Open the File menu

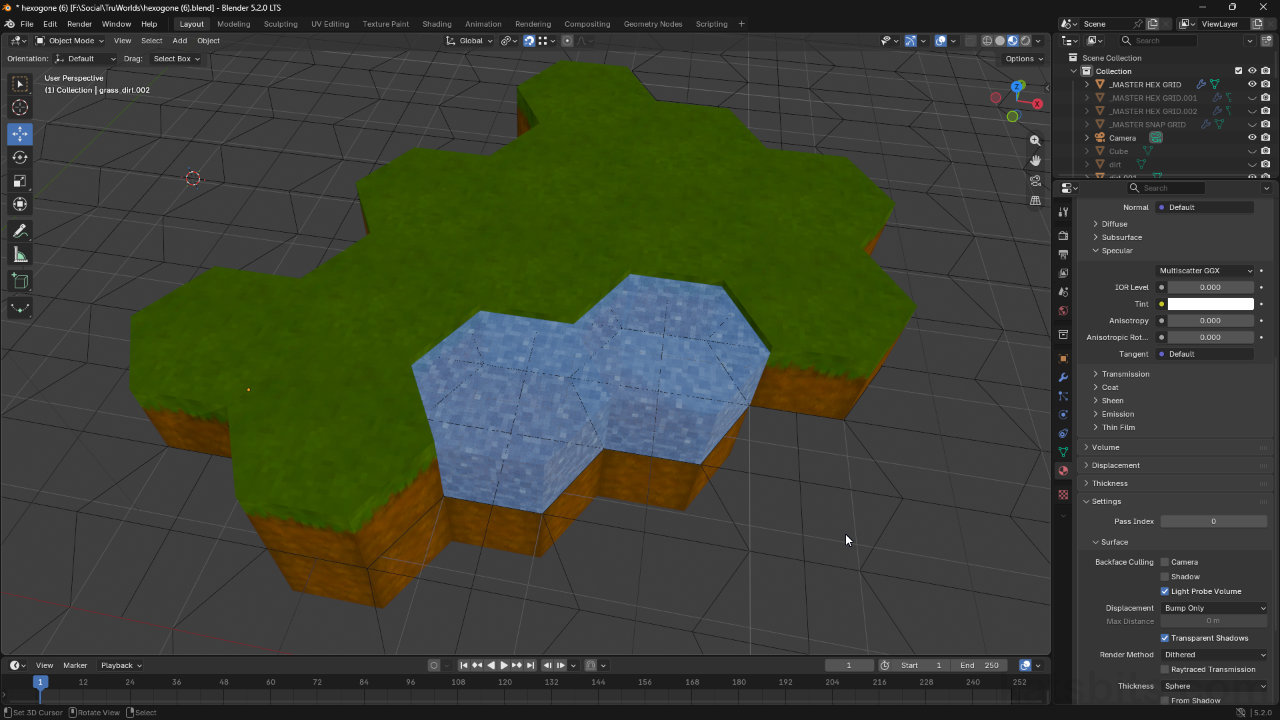27,24
